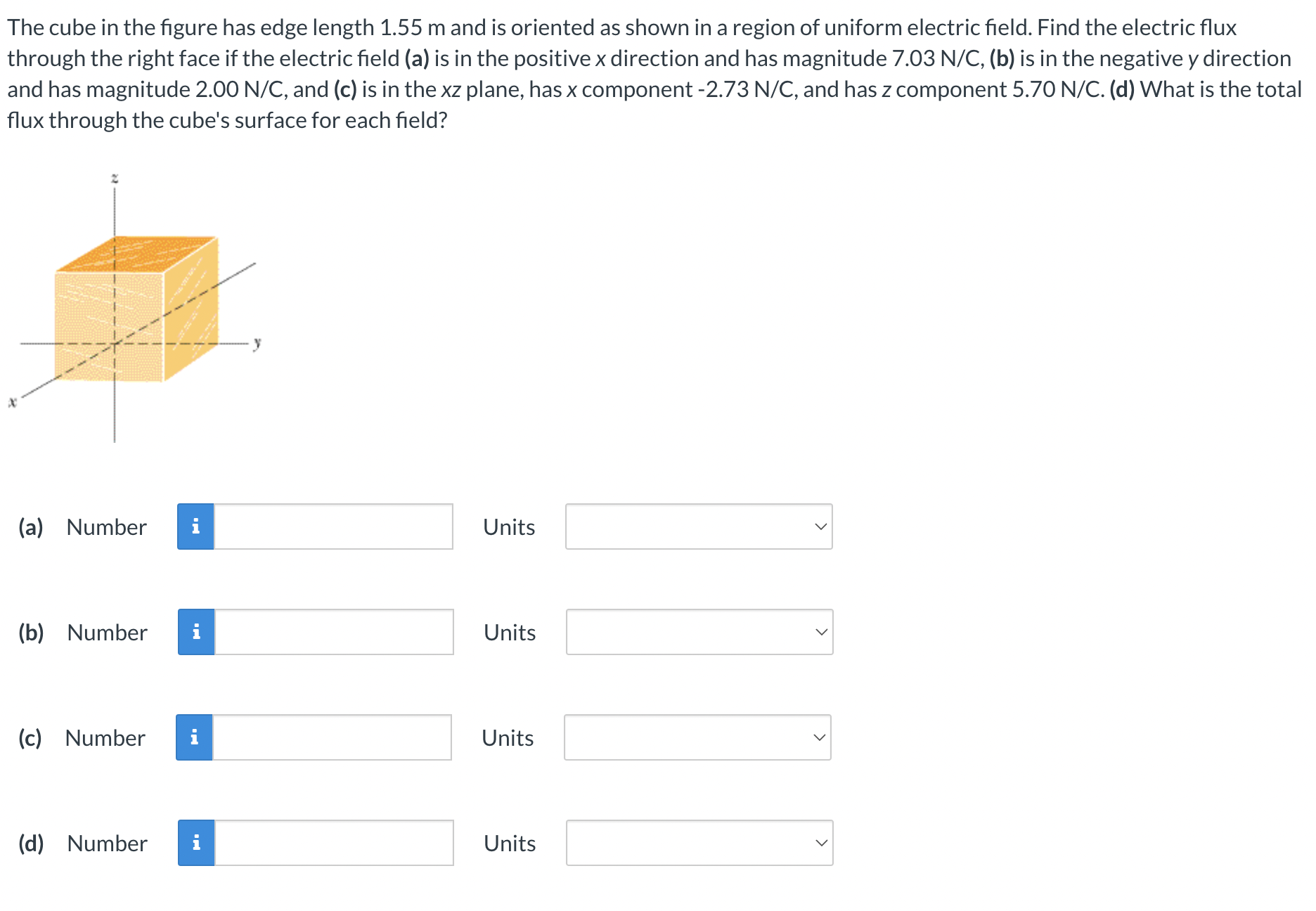This screenshot has width=1316, height=911.
Task: Open the Units dropdown for part (a)
Action: (x=699, y=526)
